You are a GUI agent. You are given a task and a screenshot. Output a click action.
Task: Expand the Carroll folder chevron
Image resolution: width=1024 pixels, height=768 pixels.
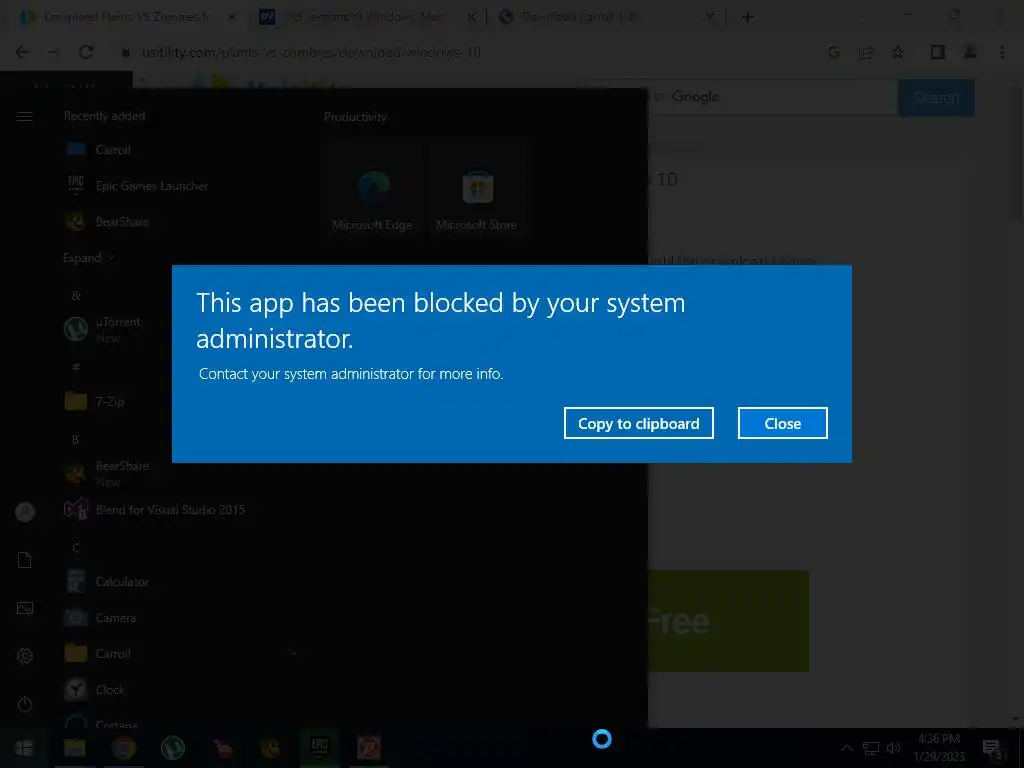click(294, 654)
